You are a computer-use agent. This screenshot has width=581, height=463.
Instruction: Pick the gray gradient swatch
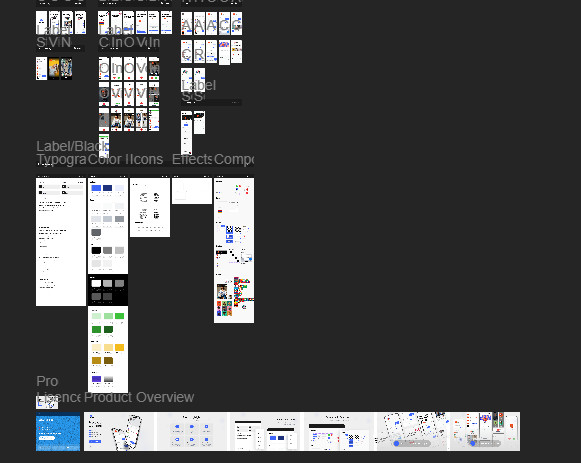click(x=108, y=379)
